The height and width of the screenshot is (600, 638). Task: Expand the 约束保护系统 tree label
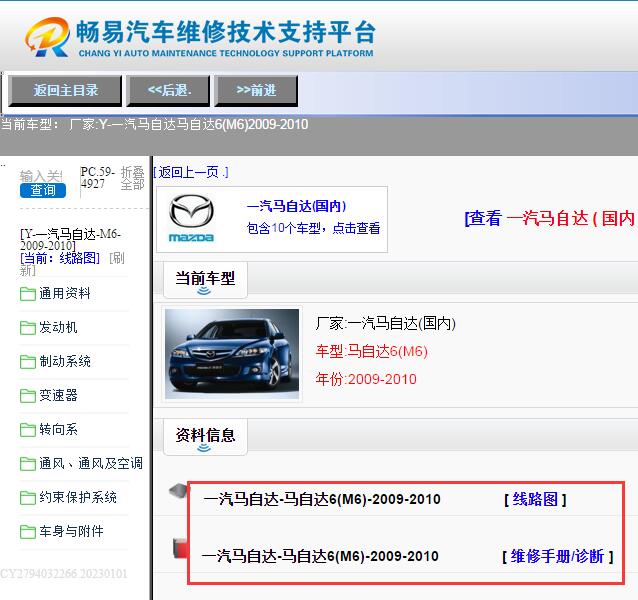[78, 497]
